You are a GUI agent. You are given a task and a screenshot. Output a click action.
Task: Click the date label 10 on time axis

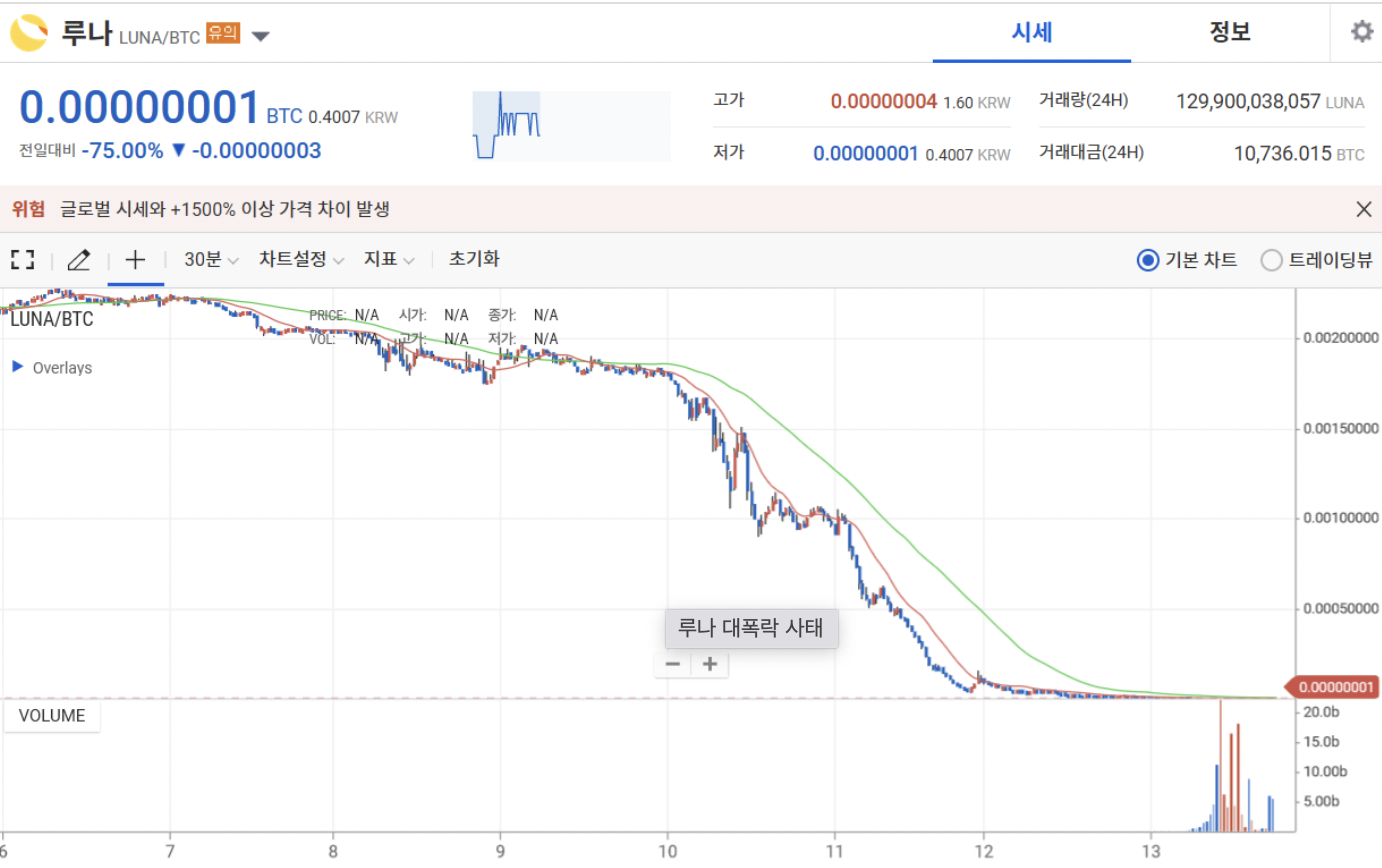[668, 852]
